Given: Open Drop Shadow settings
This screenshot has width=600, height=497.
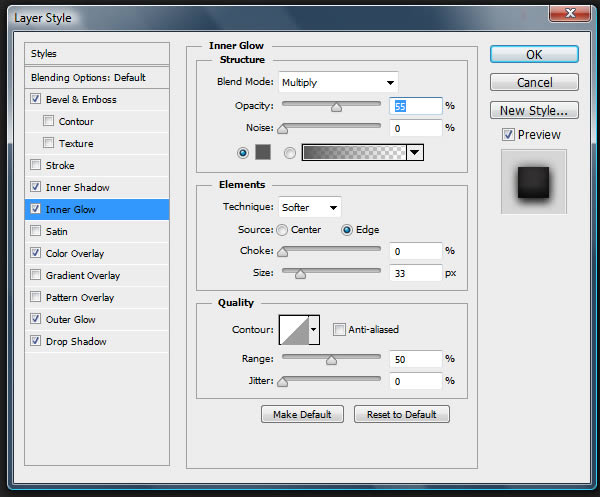Looking at the screenshot, I should (76, 342).
